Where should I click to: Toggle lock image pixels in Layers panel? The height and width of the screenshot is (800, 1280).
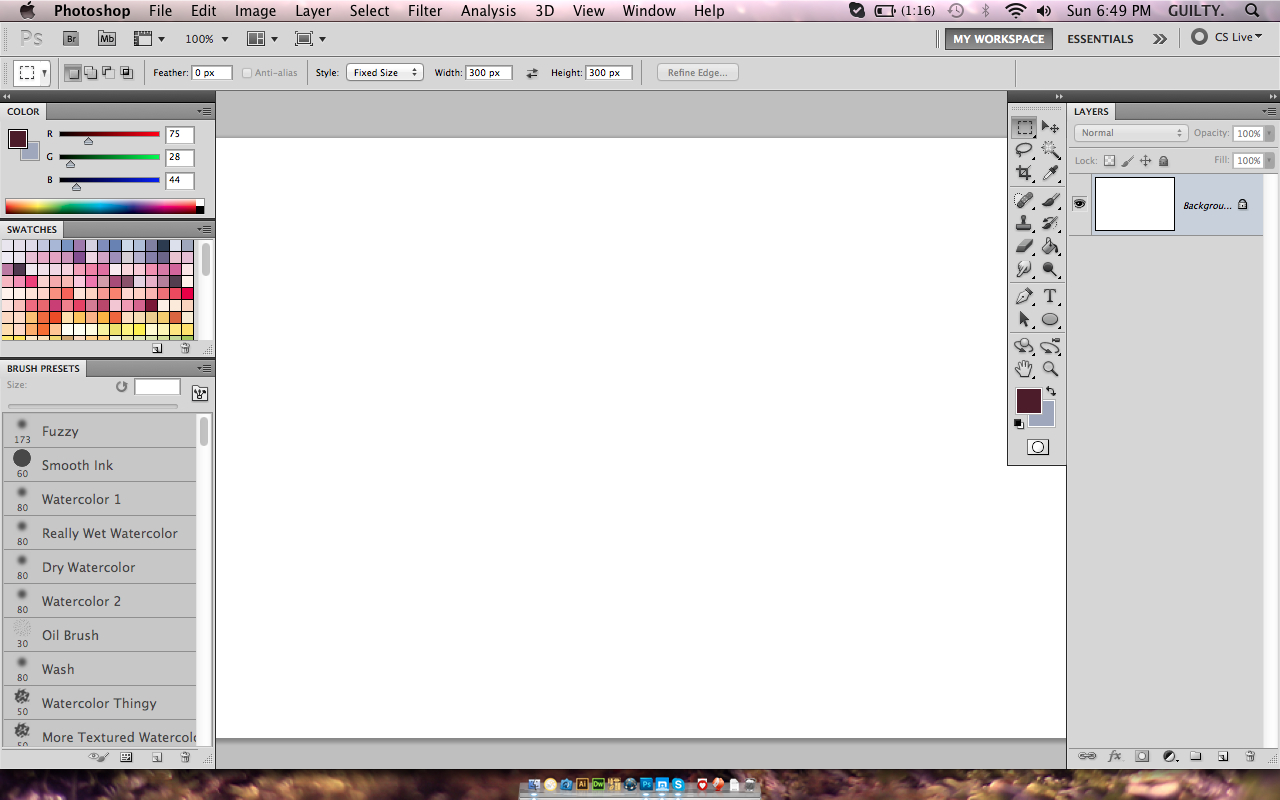coord(1127,160)
